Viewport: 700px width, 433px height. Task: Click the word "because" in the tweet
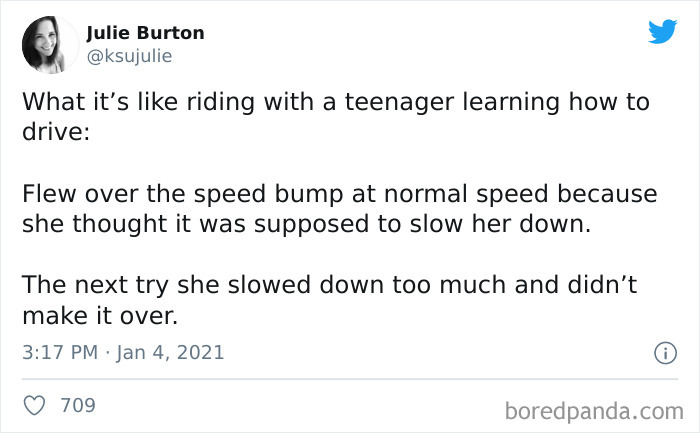point(607,194)
